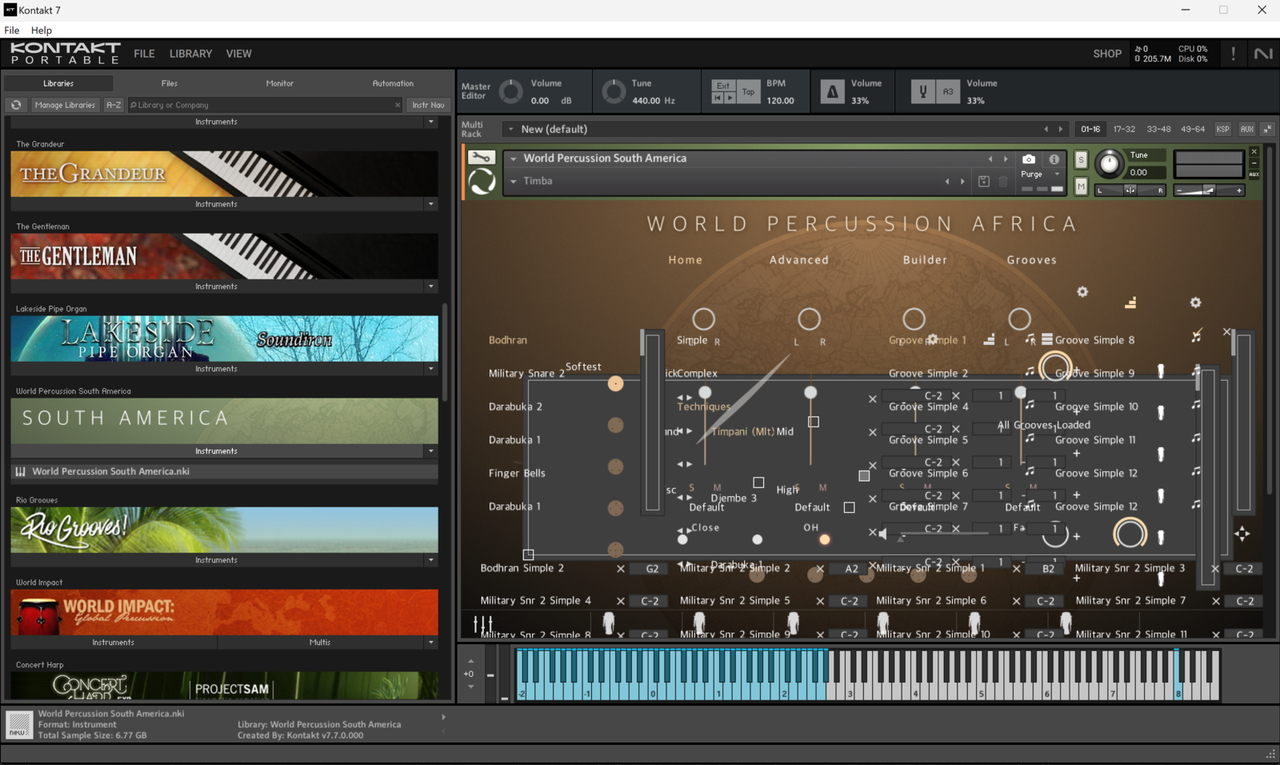This screenshot has height=765, width=1280.
Task: Toggle instrument Solo with the S button
Action: click(x=1081, y=160)
